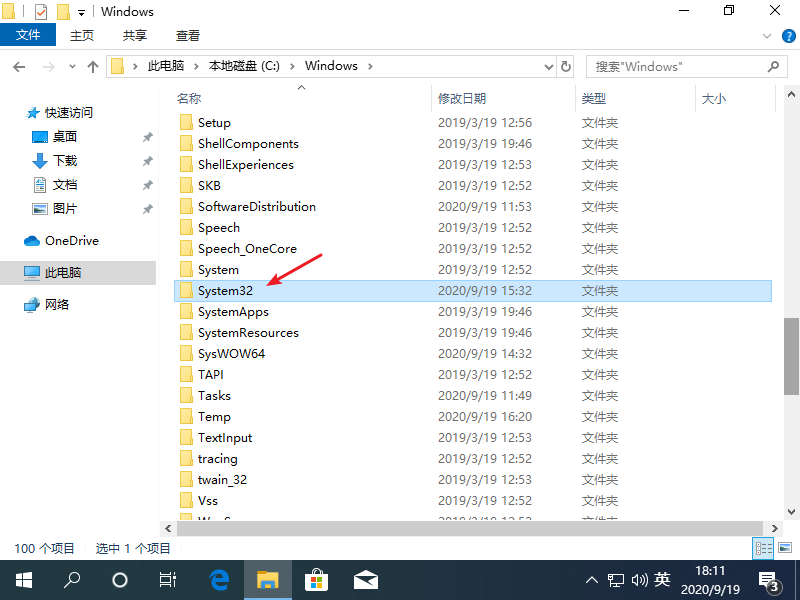Open Cortana circle on the taskbar

click(x=120, y=580)
